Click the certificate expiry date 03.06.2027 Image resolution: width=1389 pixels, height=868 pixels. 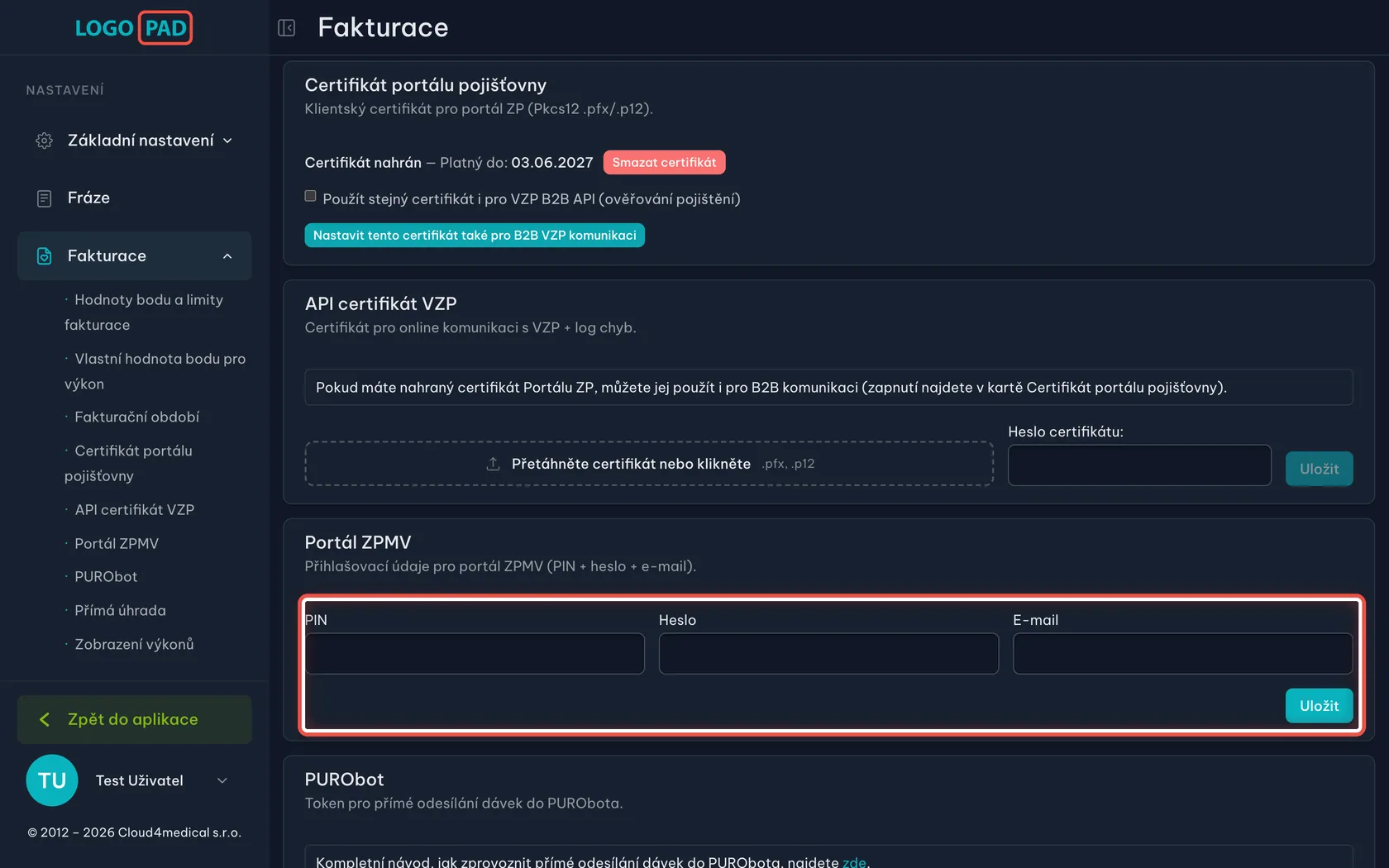click(552, 163)
